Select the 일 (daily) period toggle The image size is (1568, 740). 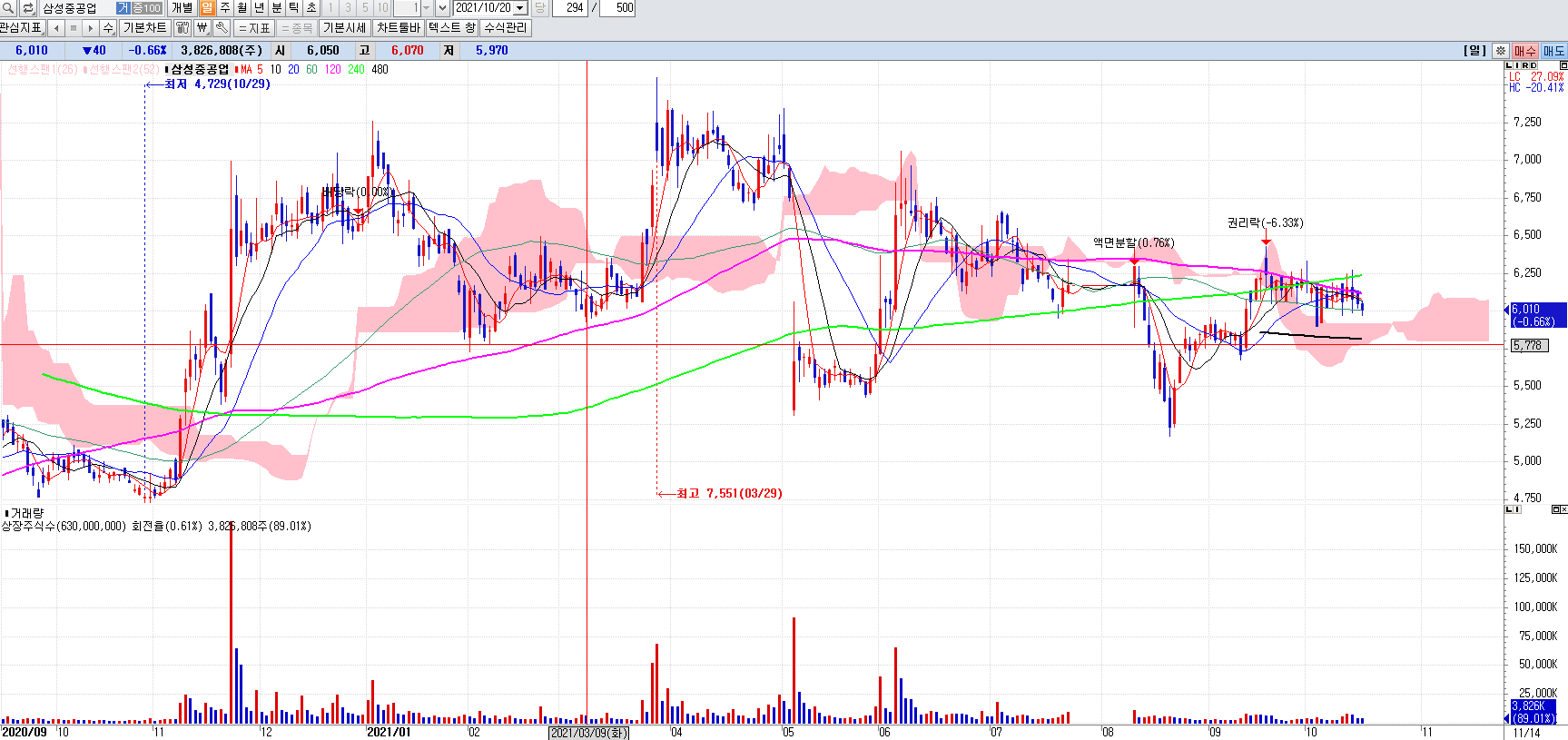[207, 8]
